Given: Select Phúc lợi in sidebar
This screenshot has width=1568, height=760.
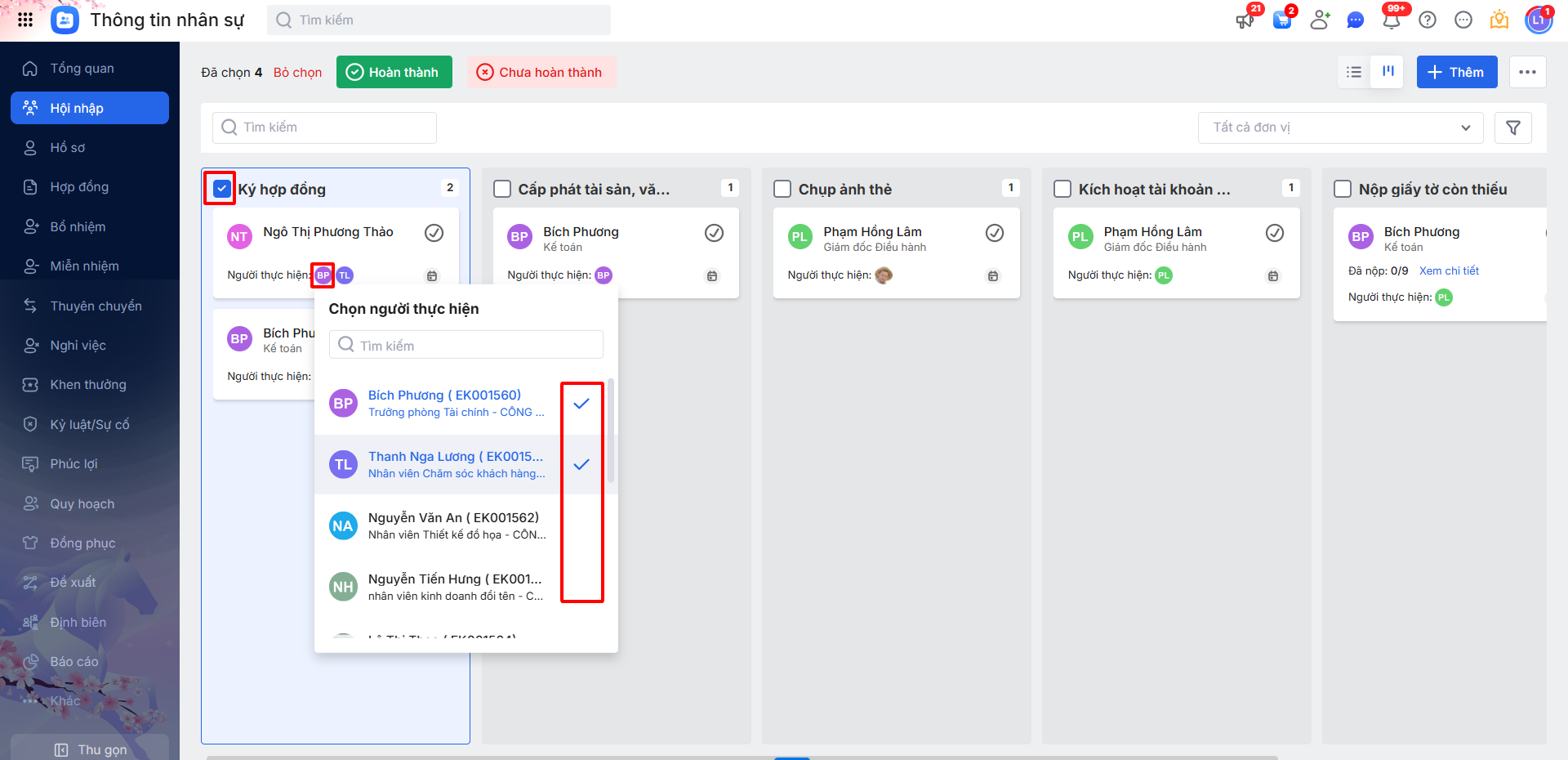Looking at the screenshot, I should [90, 464].
